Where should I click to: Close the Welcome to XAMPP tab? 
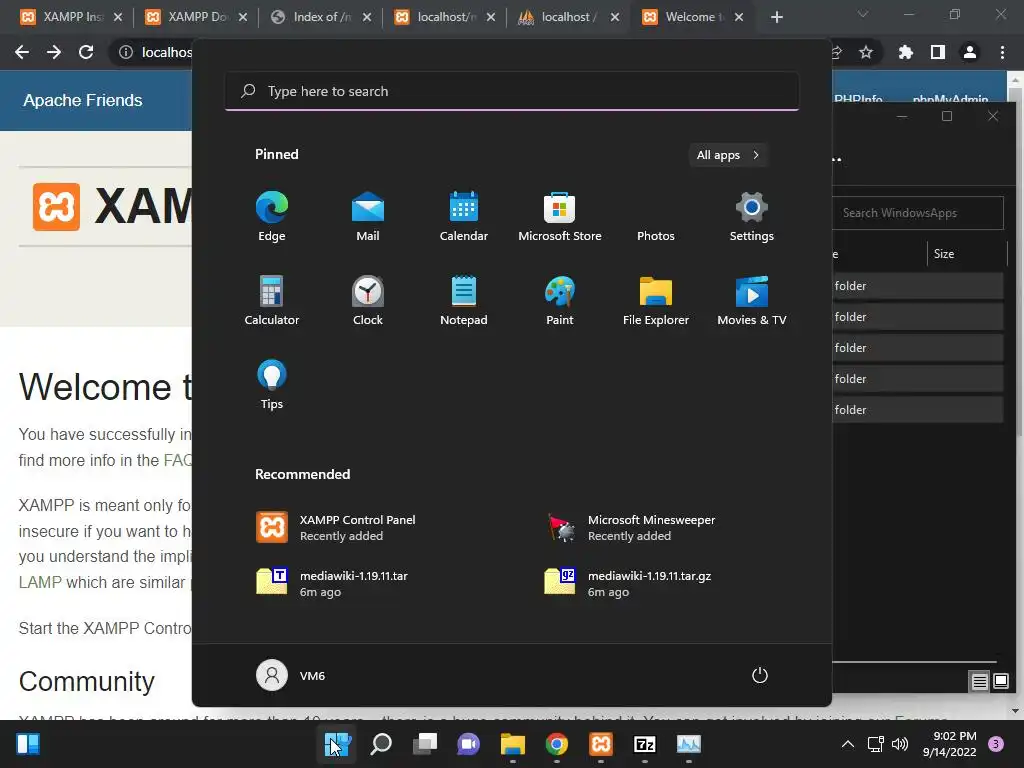point(739,18)
